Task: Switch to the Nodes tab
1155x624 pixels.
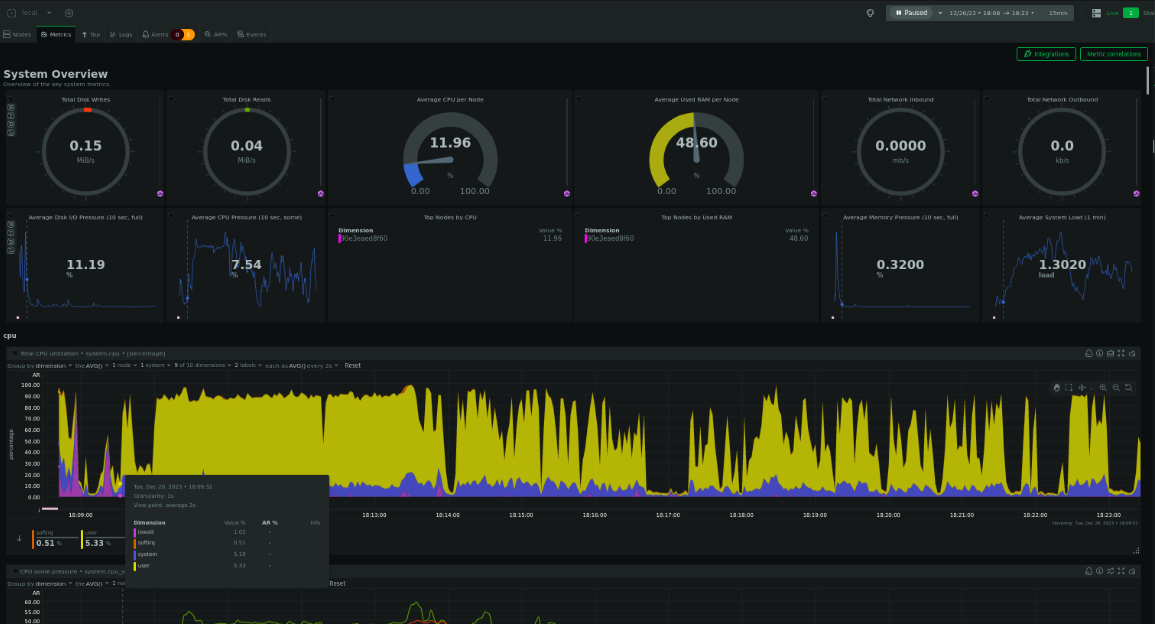Action: tap(18, 33)
